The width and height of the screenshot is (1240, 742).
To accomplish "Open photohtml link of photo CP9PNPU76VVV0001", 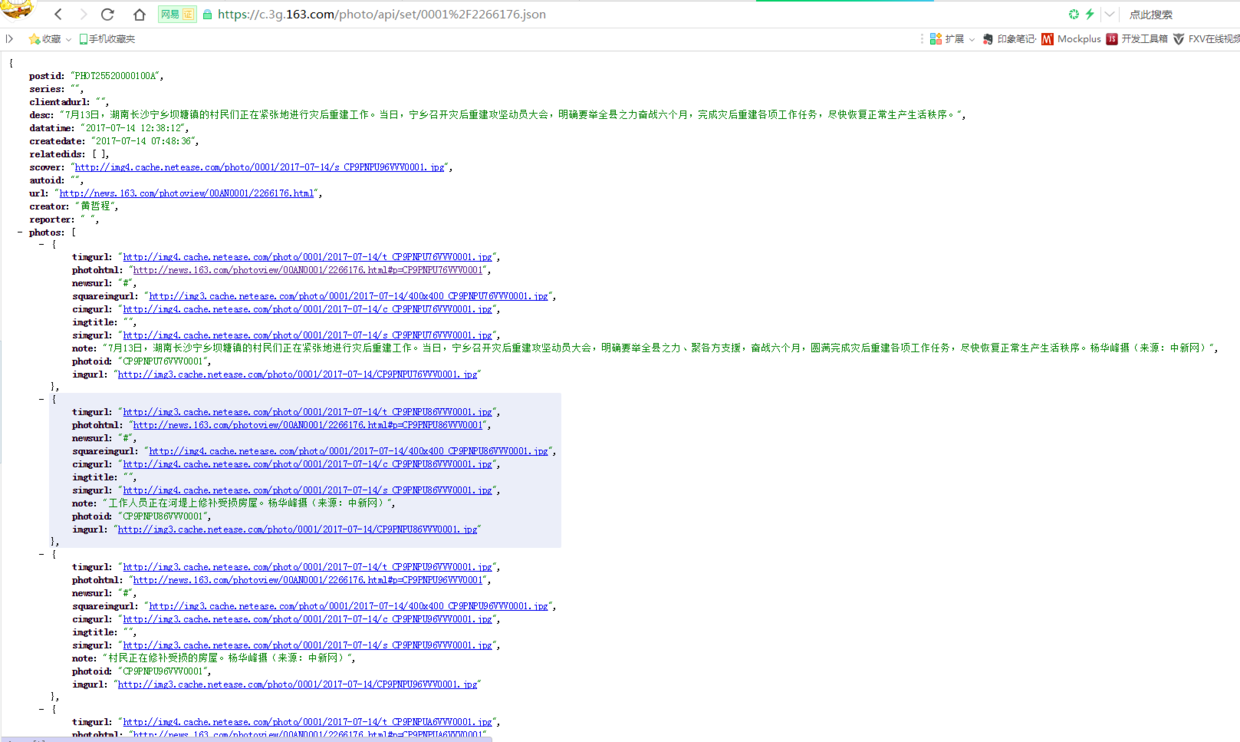I will [x=308, y=270].
